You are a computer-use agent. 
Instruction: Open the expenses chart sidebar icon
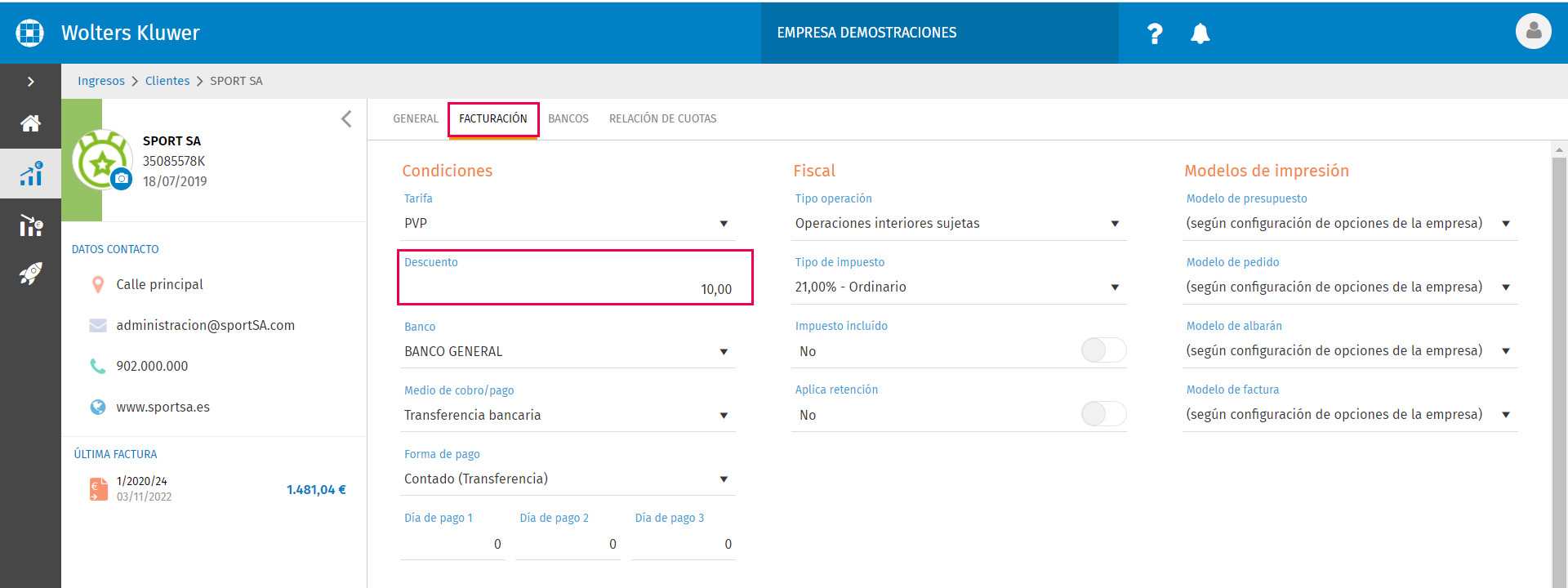(x=31, y=225)
